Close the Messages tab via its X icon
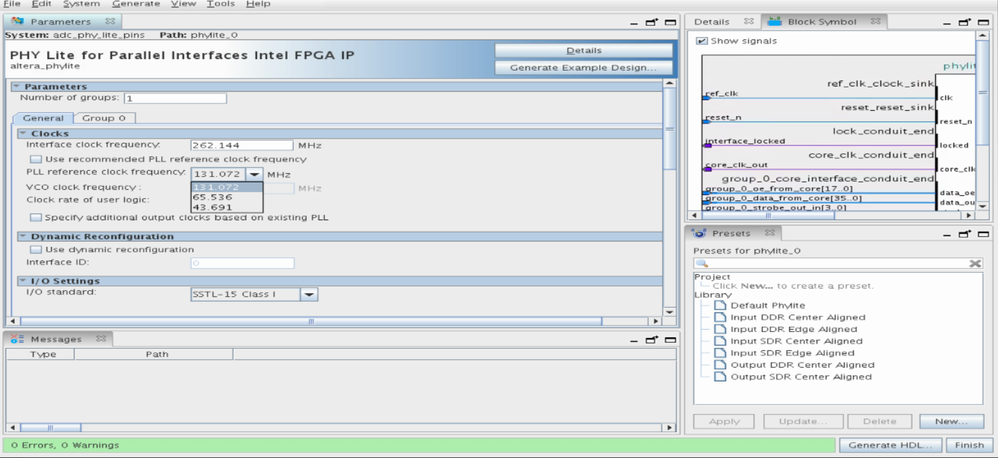The image size is (998, 458). coord(101,339)
